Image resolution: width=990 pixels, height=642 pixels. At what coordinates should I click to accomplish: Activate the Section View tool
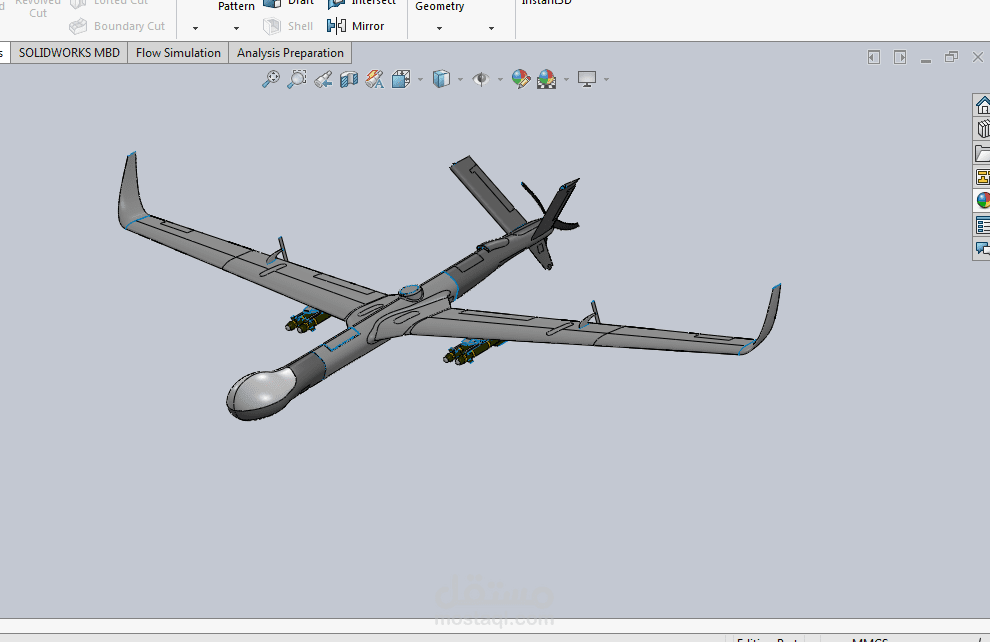coord(350,79)
